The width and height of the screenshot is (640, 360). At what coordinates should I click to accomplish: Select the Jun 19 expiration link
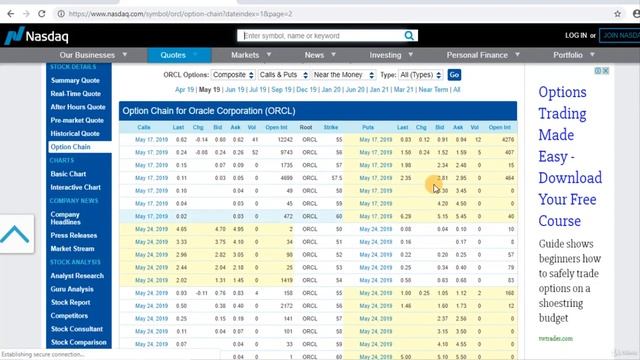235,89
